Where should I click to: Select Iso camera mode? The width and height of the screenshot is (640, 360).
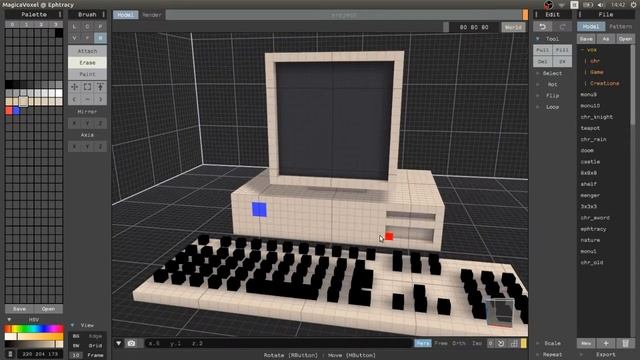(x=477, y=343)
